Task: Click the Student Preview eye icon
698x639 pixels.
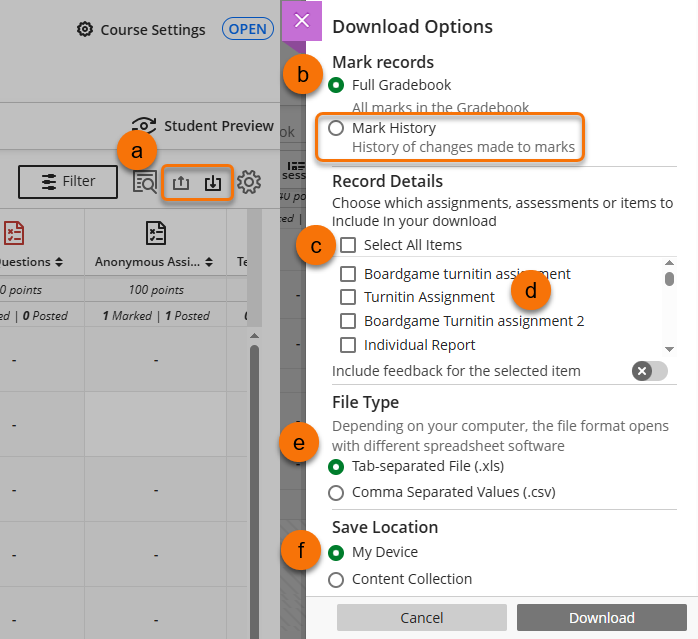Action: (x=144, y=126)
